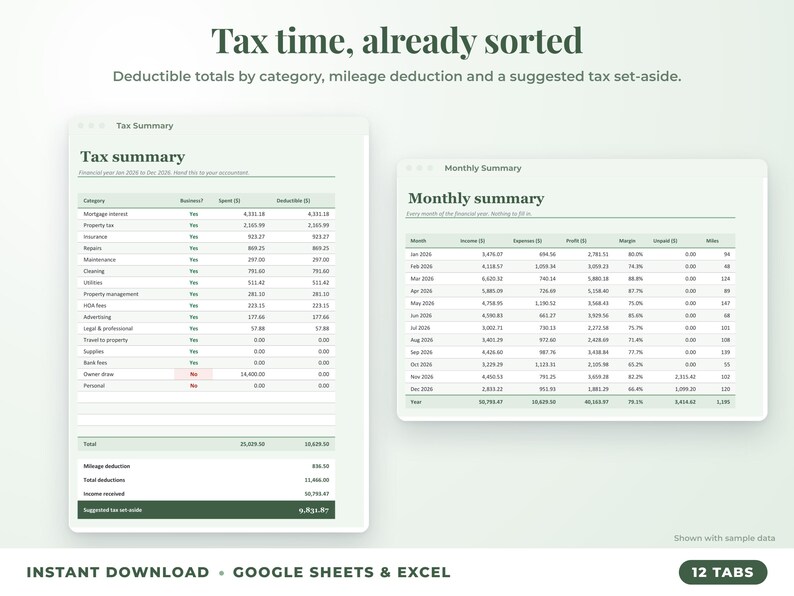Click the Mileage deduction value 836.50
The height and width of the screenshot is (596, 794).
[320, 466]
